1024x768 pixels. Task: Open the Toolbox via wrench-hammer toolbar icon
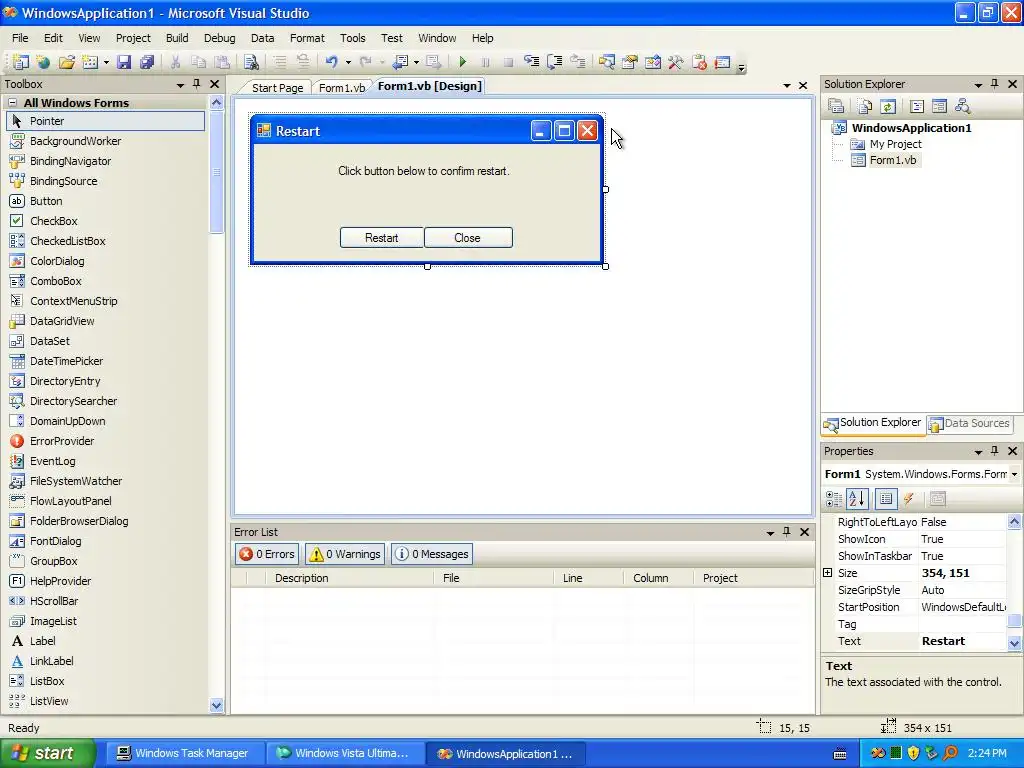676,62
